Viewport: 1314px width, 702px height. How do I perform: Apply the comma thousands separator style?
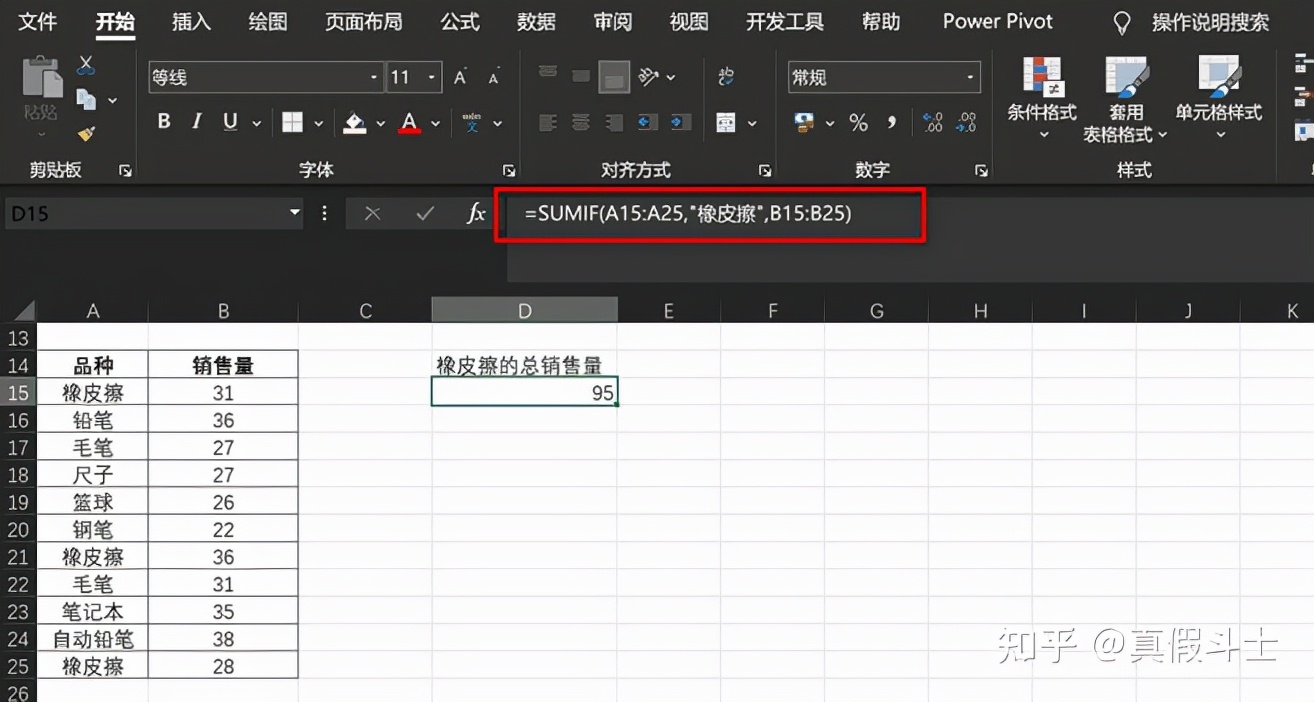(893, 122)
